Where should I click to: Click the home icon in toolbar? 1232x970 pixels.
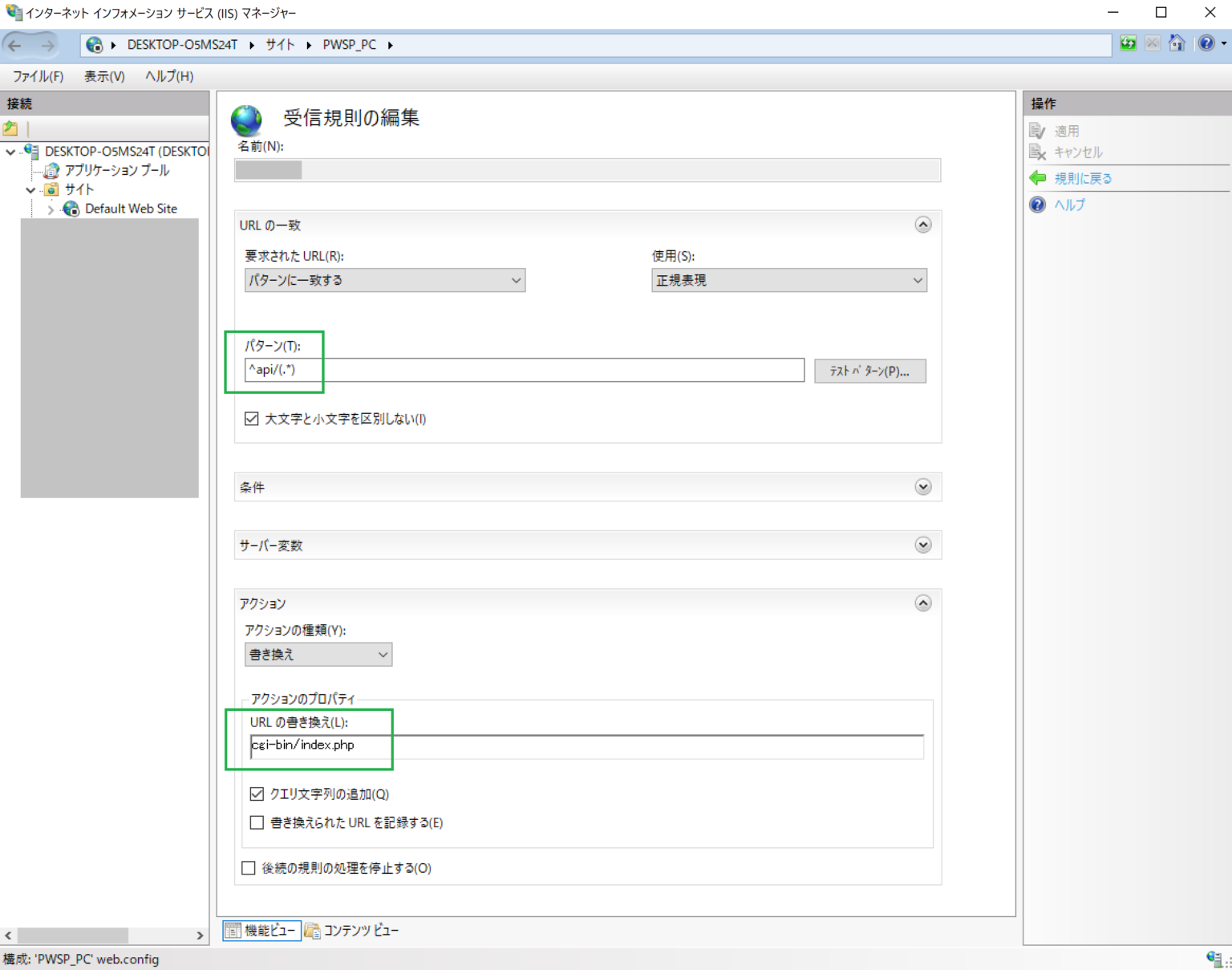[x=1177, y=43]
